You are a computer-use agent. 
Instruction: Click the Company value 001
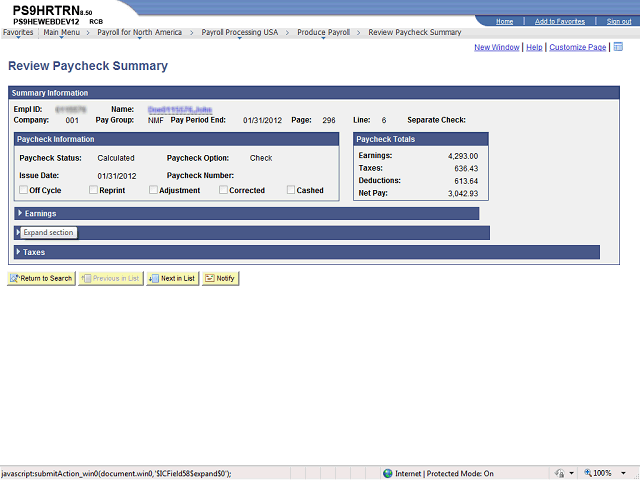pyautogui.click(x=72, y=120)
